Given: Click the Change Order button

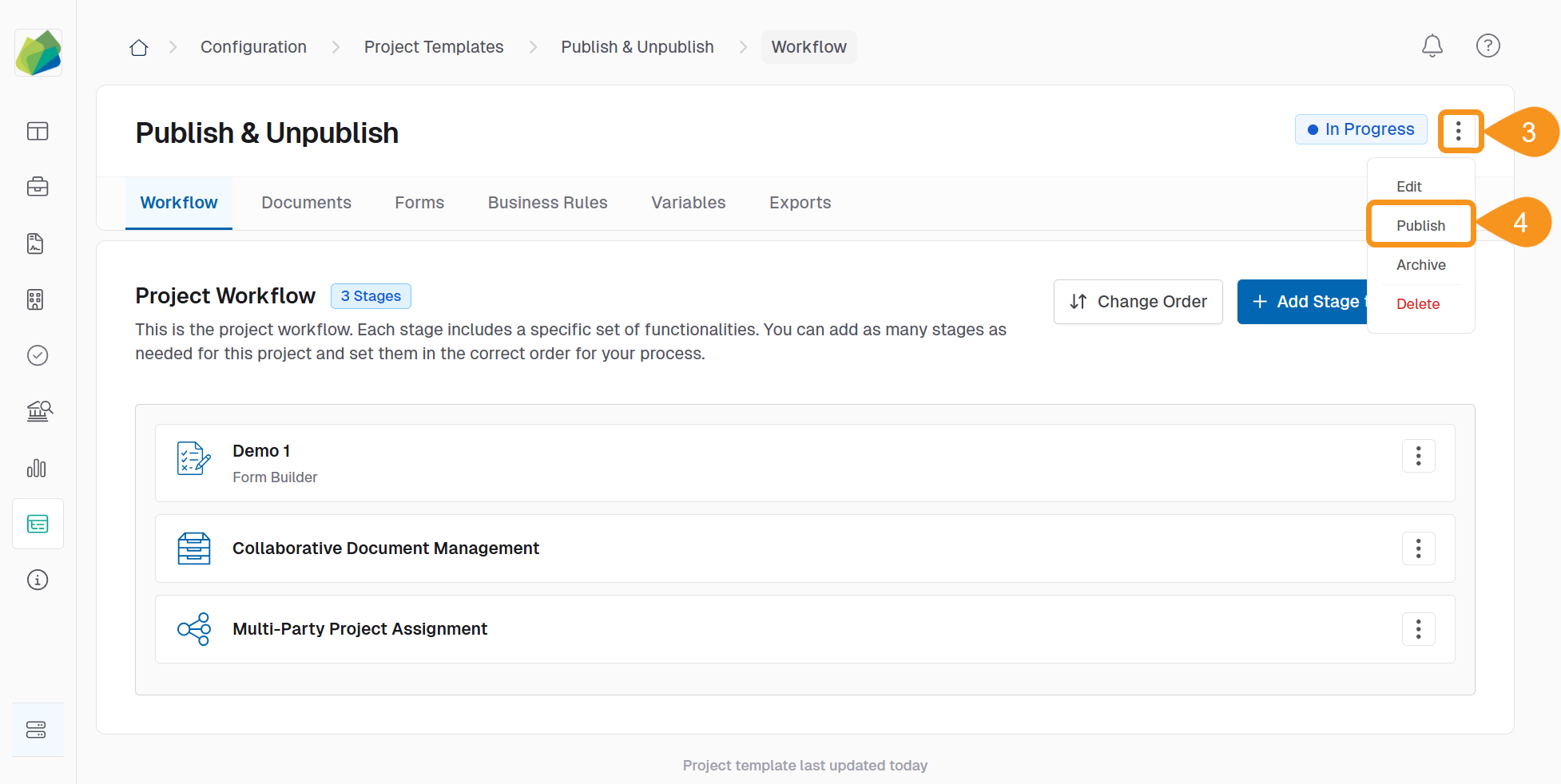Looking at the screenshot, I should 1138,302.
